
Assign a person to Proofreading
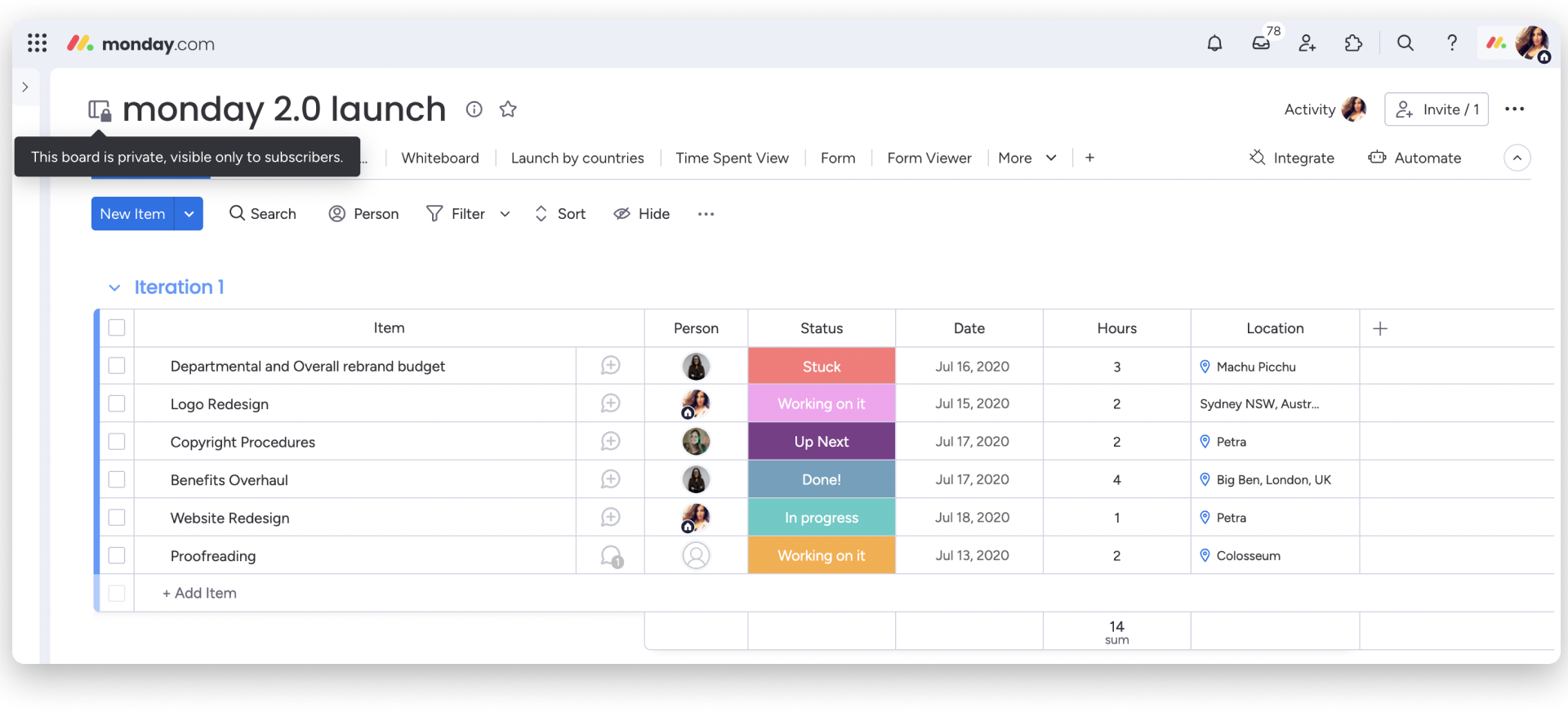(696, 555)
